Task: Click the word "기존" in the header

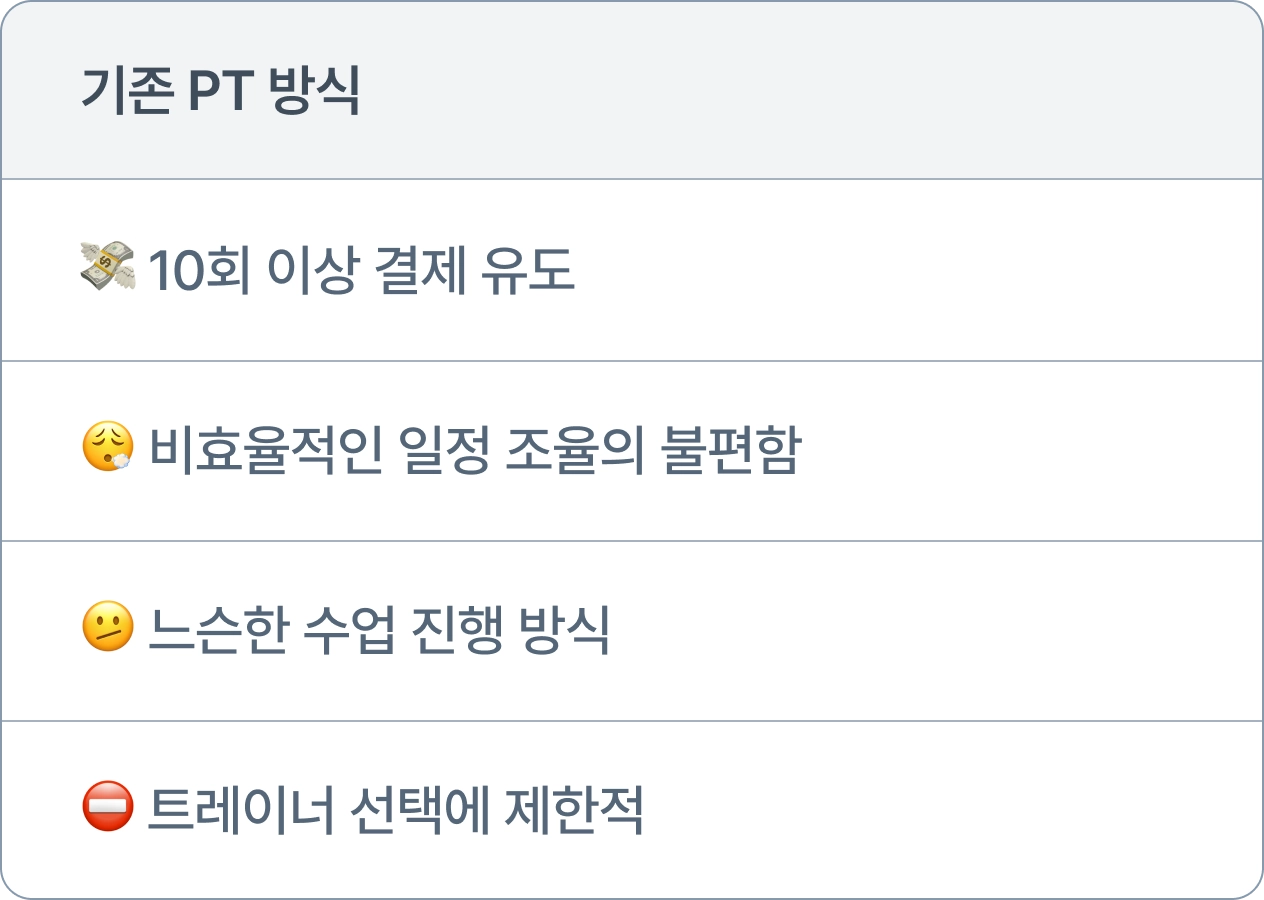Action: pyautogui.click(x=125, y=91)
